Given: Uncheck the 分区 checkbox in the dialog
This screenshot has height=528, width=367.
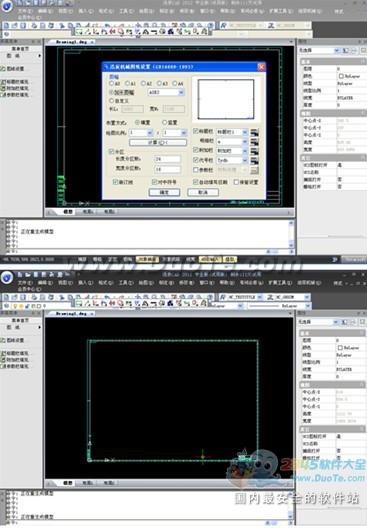Looking at the screenshot, I should point(111,152).
